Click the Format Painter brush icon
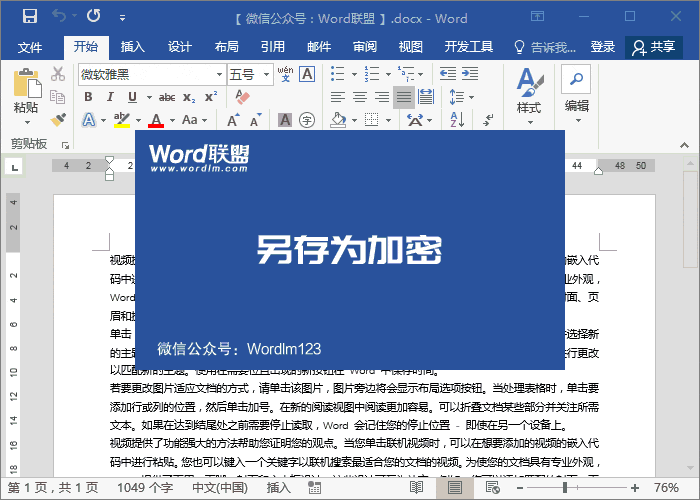This screenshot has width=700, height=500. pyautogui.click(x=58, y=119)
